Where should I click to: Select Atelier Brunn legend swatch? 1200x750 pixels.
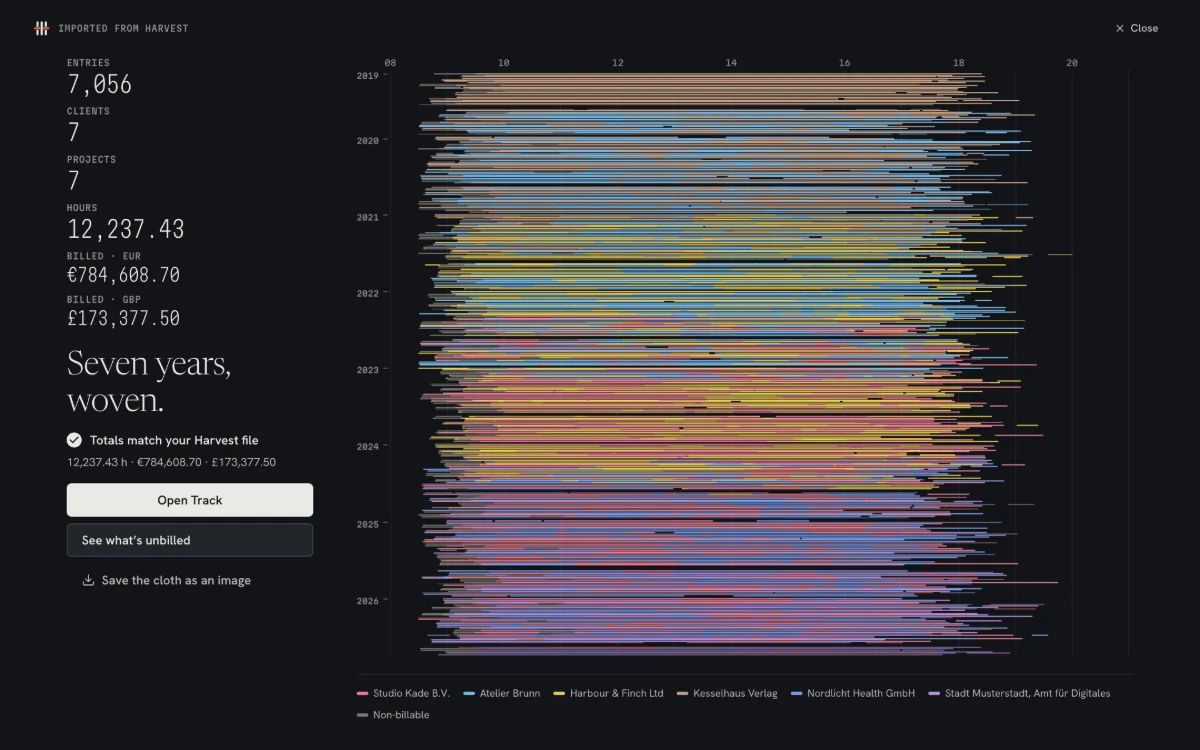point(470,693)
